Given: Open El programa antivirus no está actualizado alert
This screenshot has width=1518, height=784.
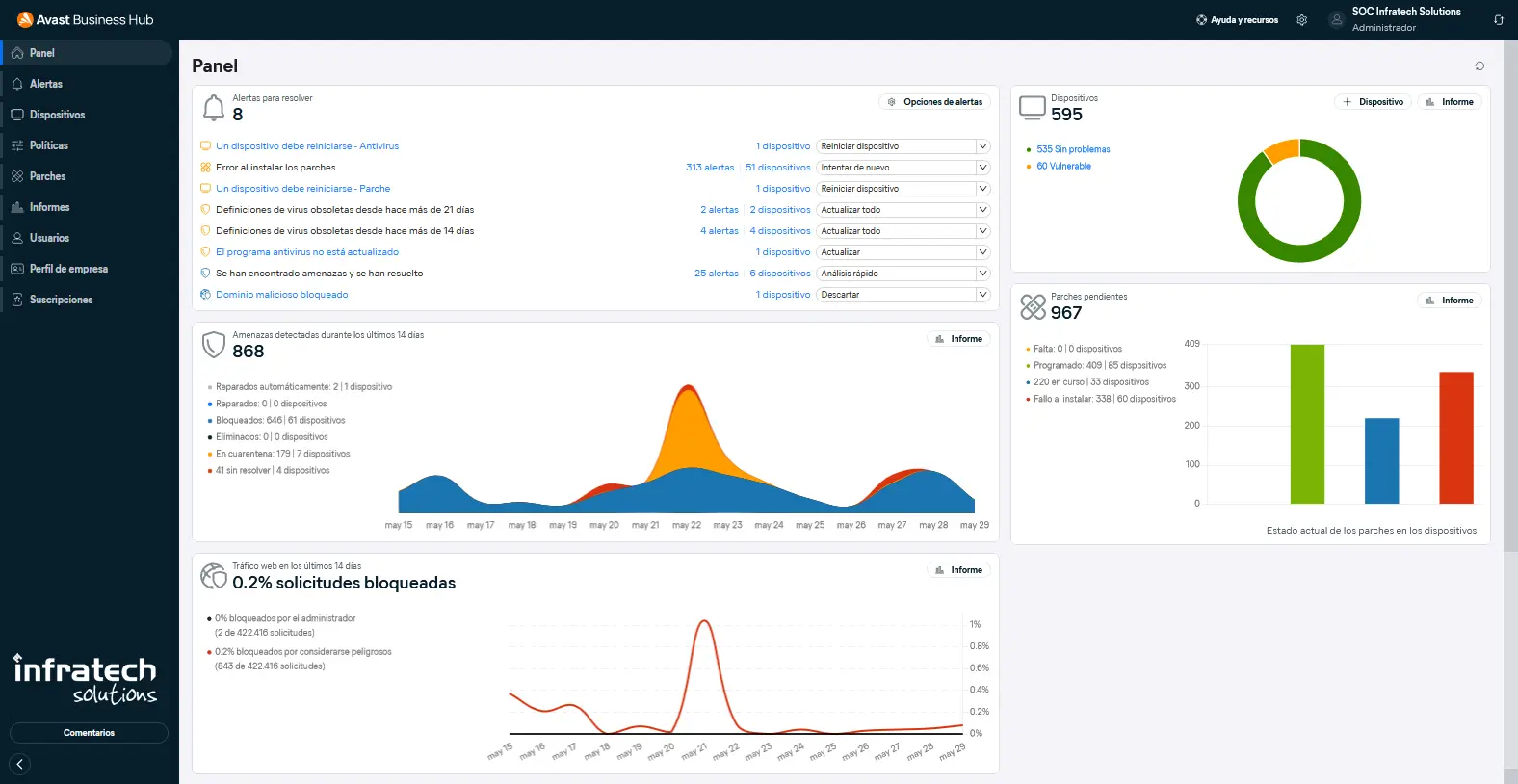Looking at the screenshot, I should [307, 252].
